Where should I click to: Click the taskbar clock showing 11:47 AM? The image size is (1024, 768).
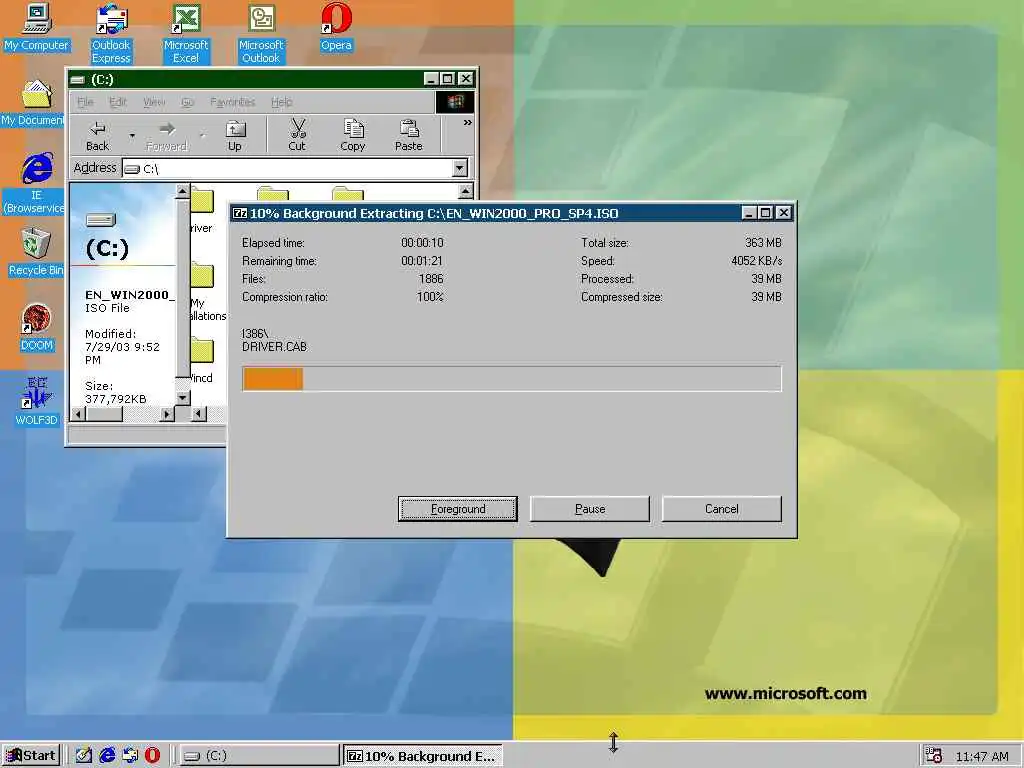tap(982, 756)
